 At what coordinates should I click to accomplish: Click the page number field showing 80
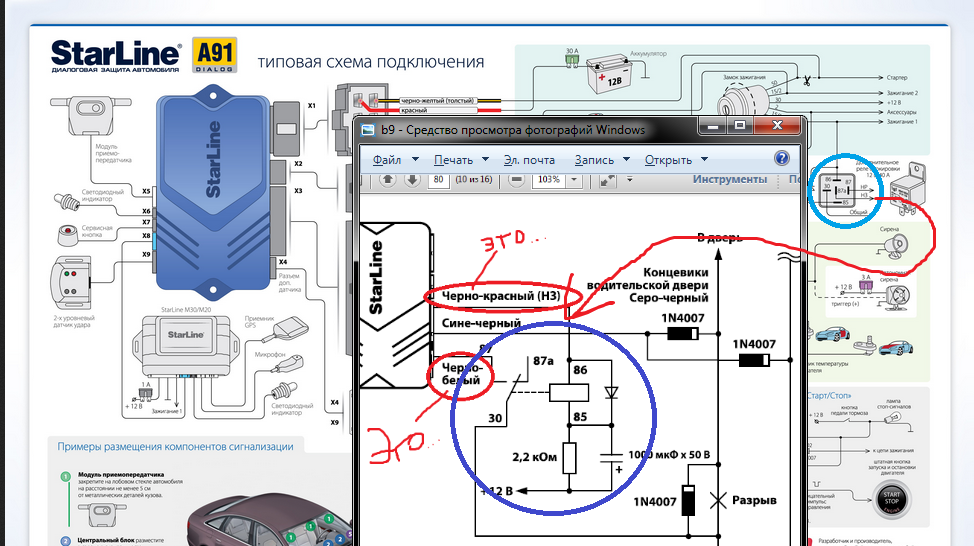439,180
